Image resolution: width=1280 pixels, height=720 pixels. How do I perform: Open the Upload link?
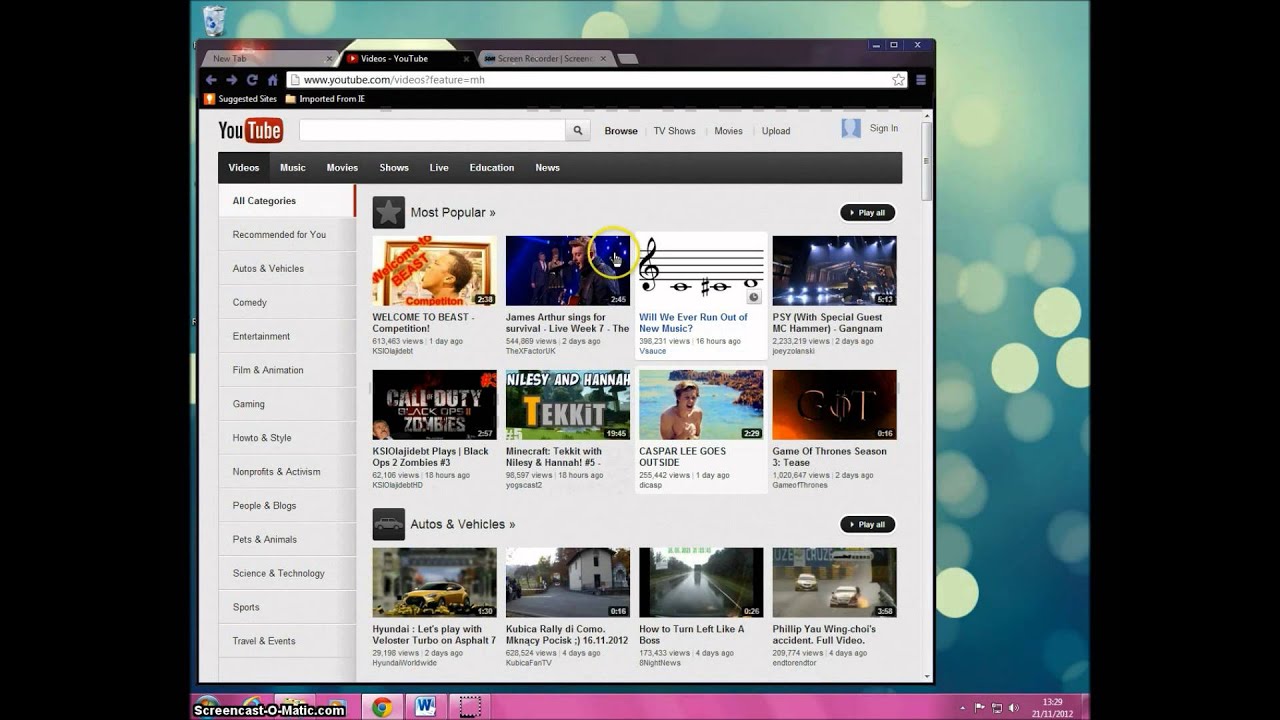[x=776, y=131]
